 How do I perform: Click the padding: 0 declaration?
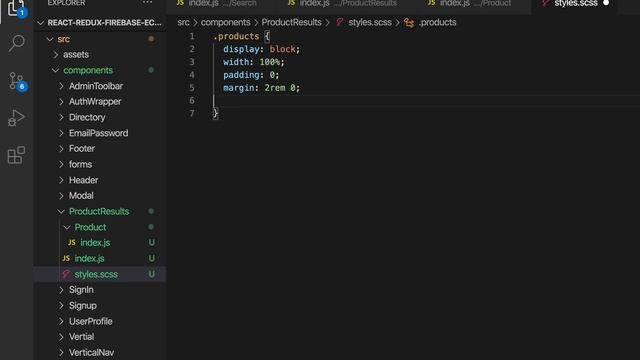tap(251, 75)
